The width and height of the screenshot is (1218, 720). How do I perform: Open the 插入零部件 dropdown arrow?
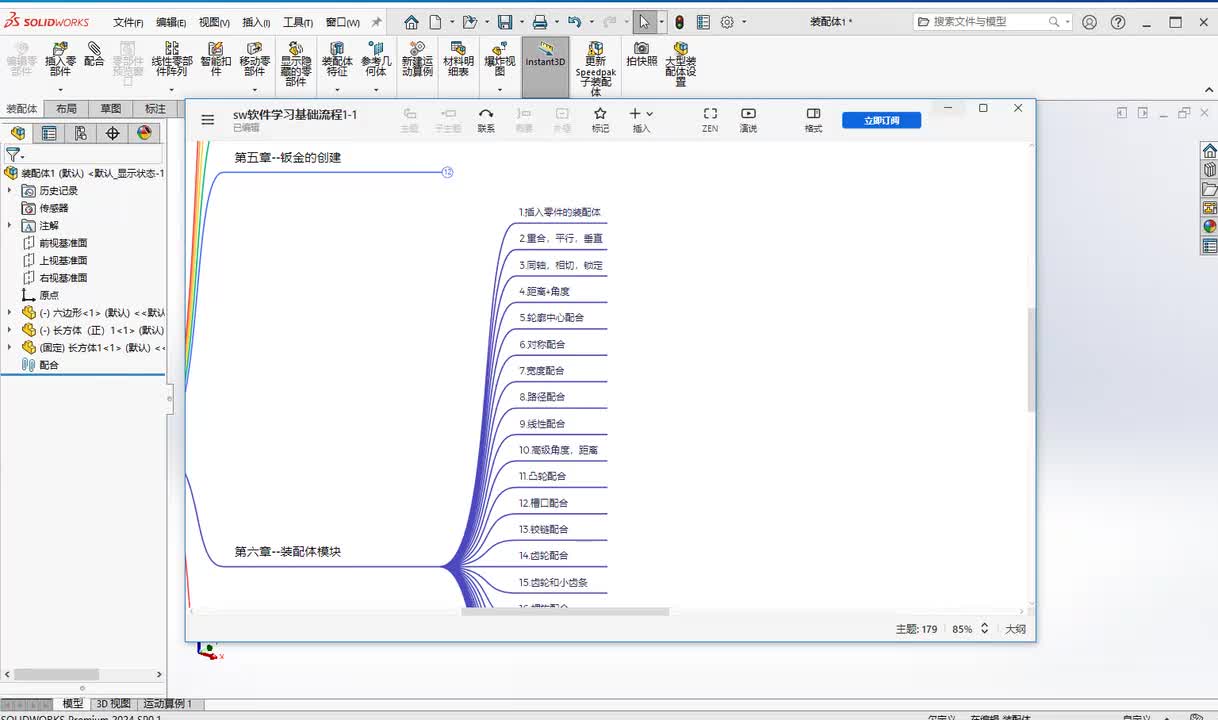click(60, 90)
